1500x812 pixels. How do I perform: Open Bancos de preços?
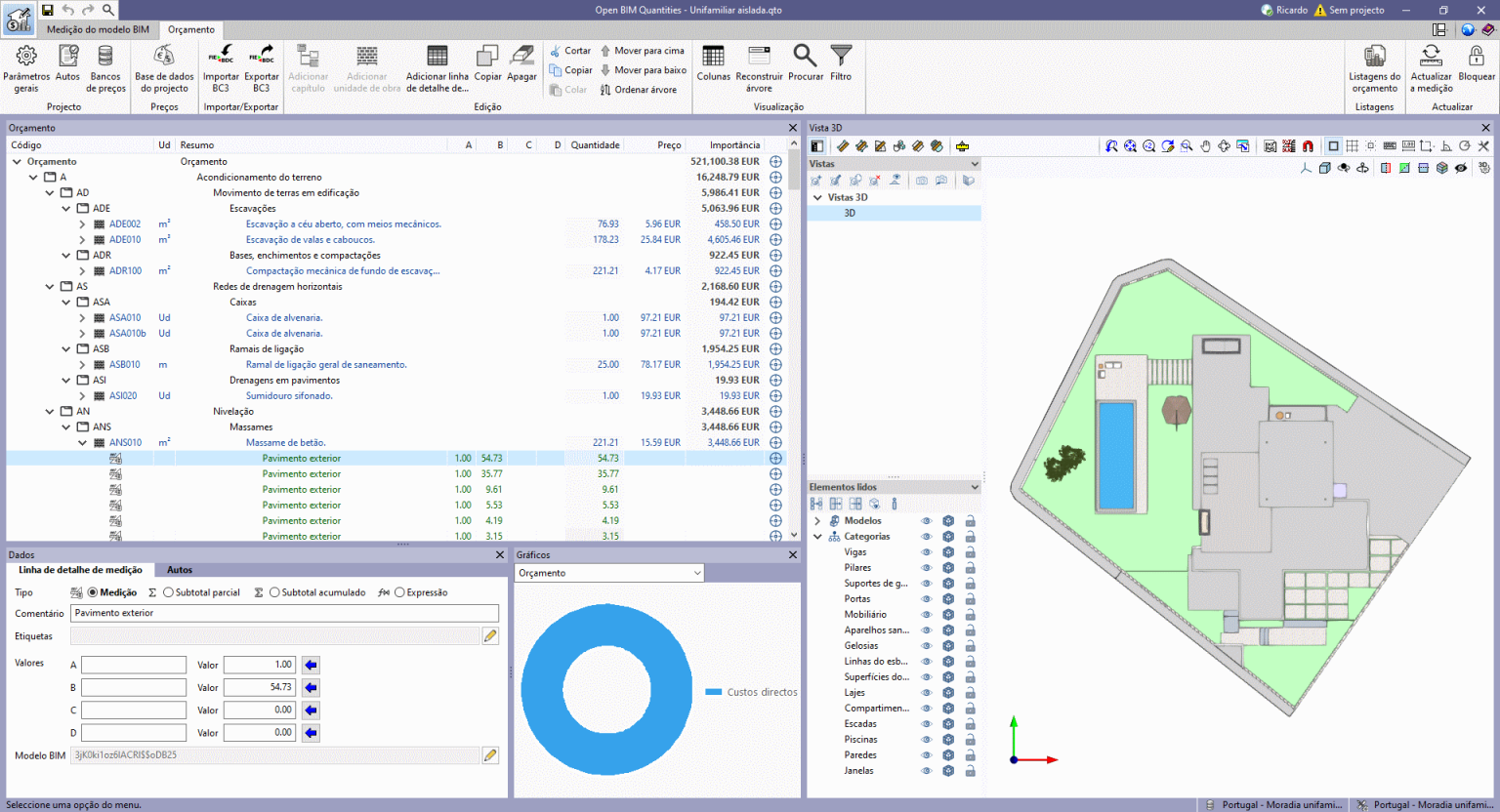[105, 68]
